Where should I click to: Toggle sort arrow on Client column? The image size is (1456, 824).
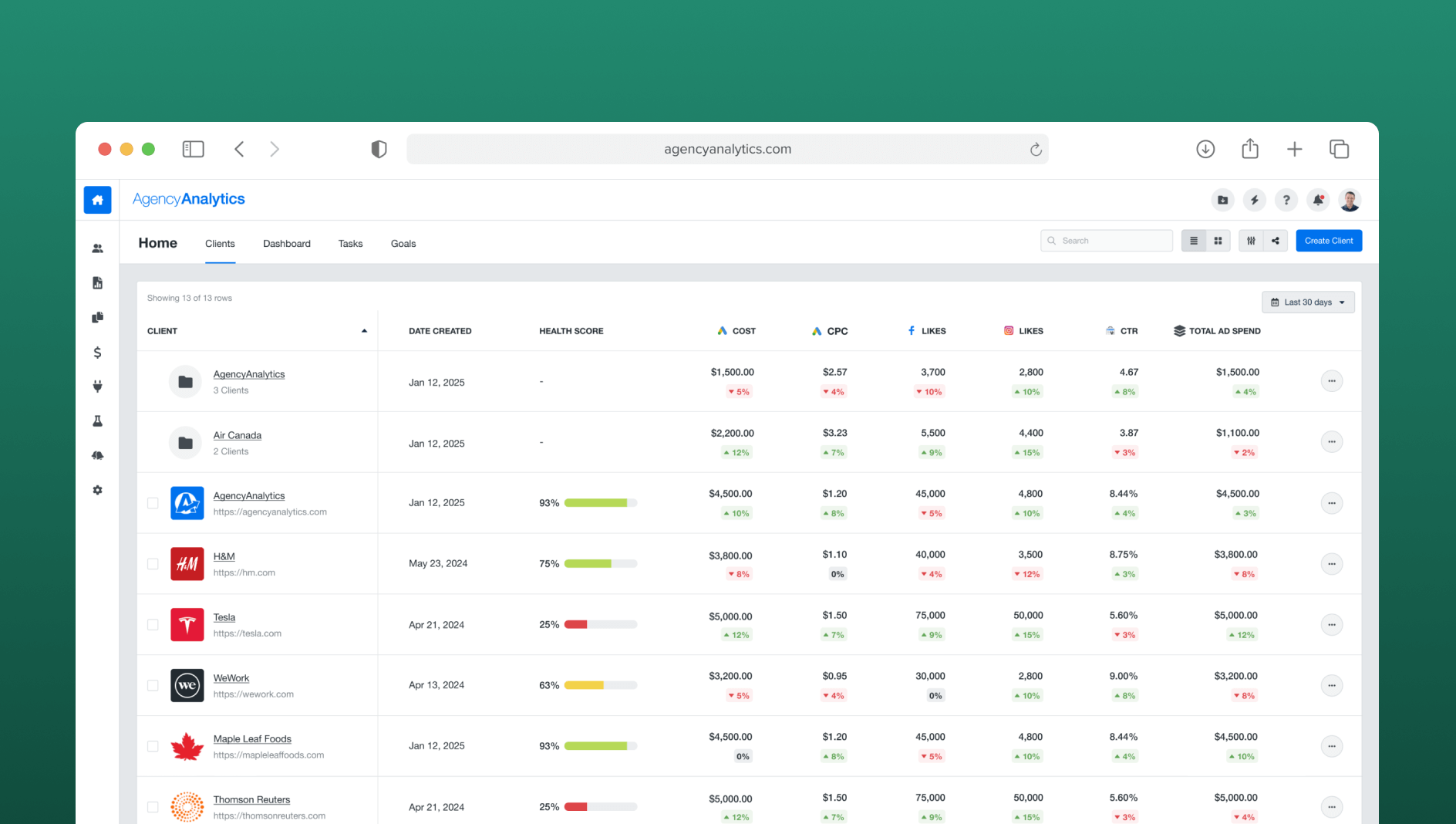click(x=364, y=331)
